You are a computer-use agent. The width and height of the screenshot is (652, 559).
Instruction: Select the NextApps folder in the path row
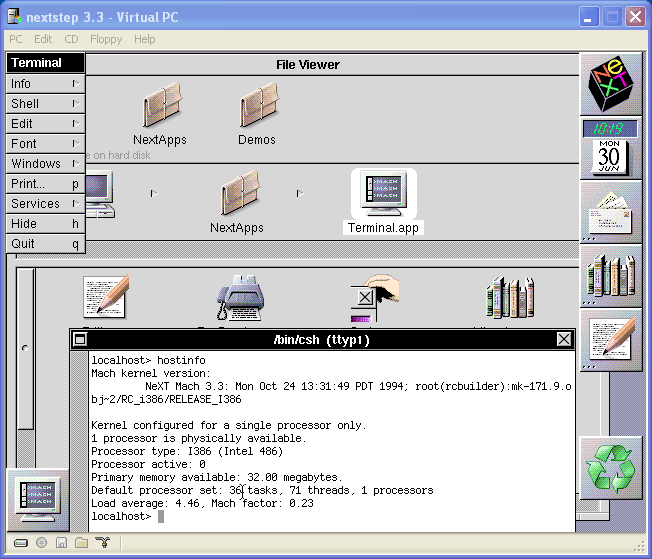(x=240, y=193)
